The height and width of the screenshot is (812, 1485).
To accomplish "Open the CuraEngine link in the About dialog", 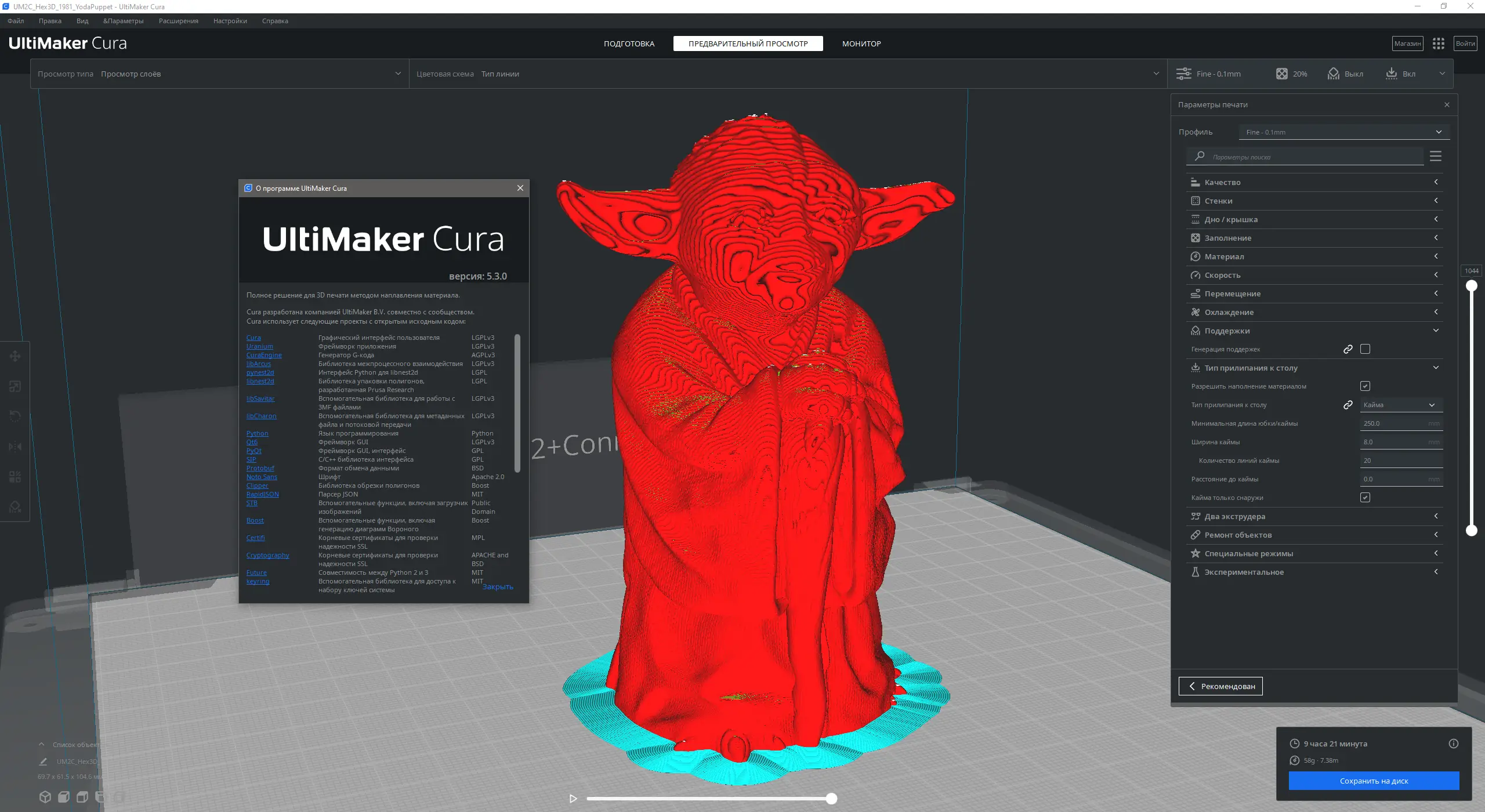I will pyautogui.click(x=264, y=355).
